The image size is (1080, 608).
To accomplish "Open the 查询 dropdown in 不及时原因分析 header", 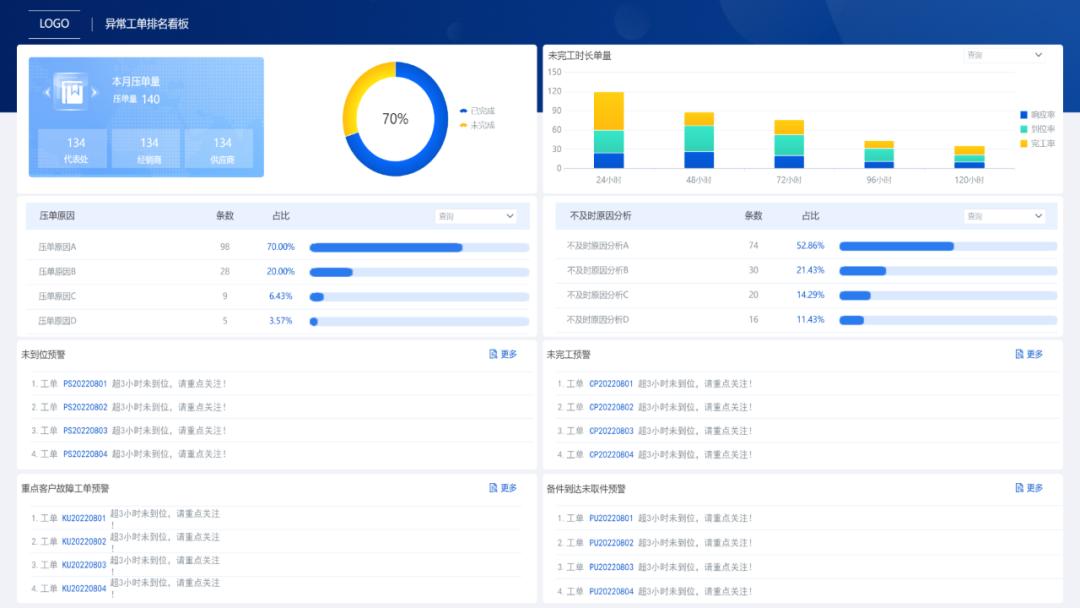I will click(1005, 216).
